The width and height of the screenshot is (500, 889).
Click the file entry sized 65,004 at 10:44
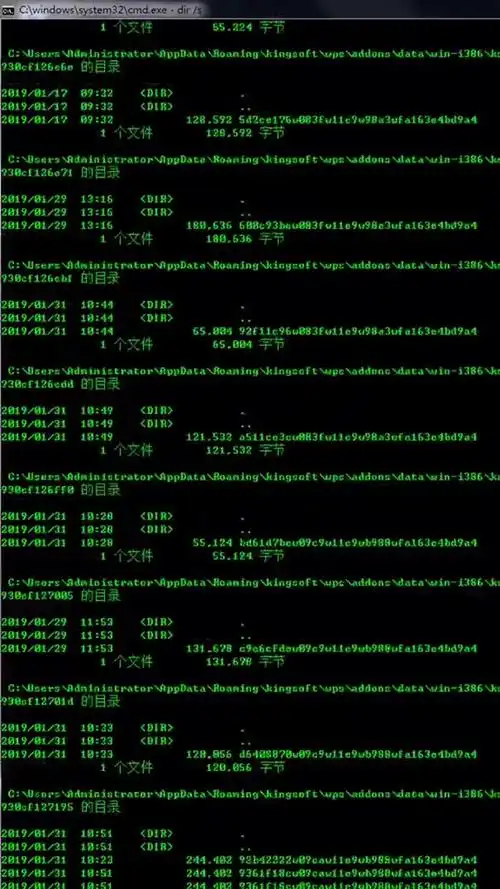tap(239, 331)
